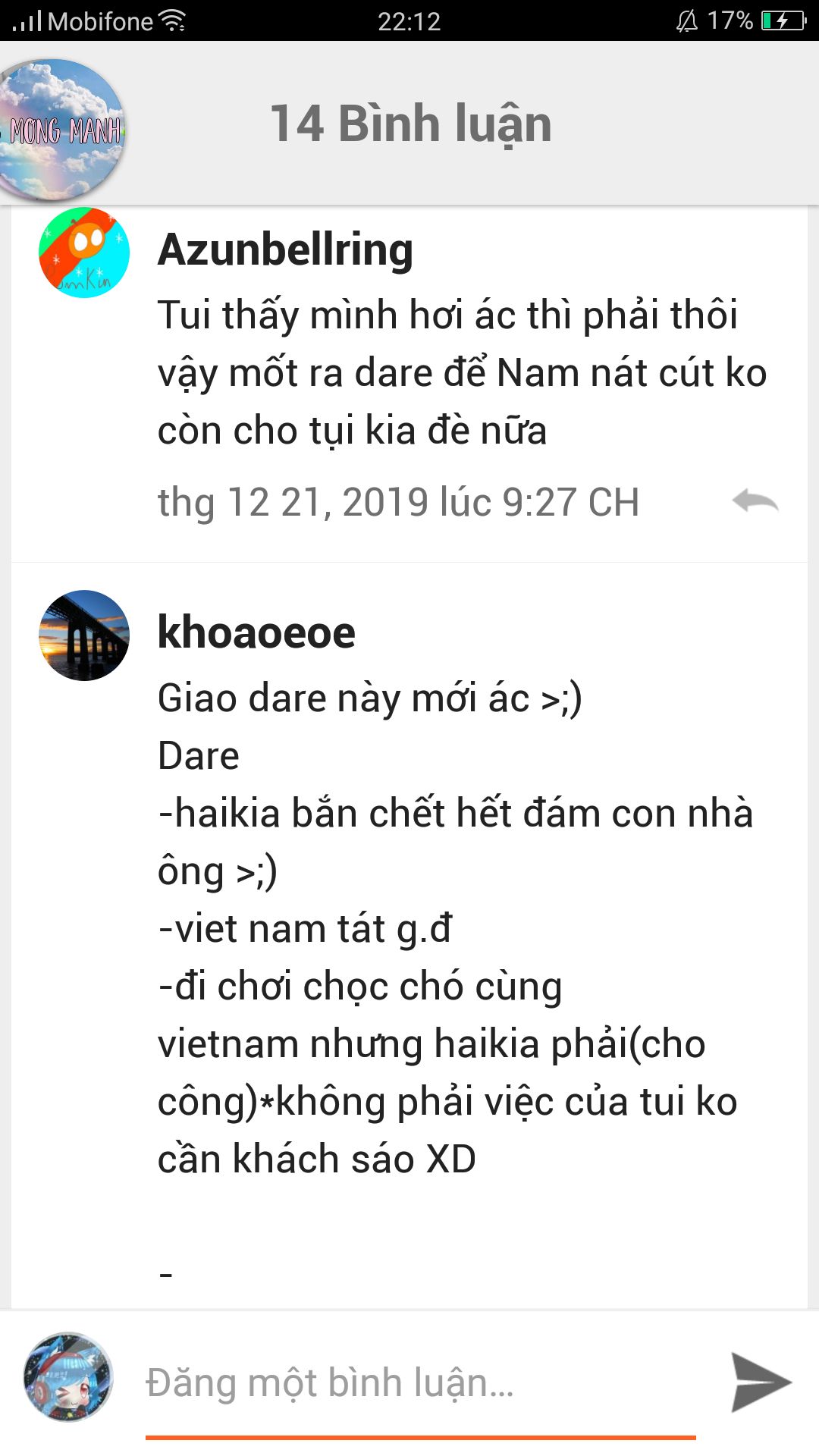819x1456 pixels.
Task: Tap the Mong Manh cloud avatar in header
Action: pos(61,130)
